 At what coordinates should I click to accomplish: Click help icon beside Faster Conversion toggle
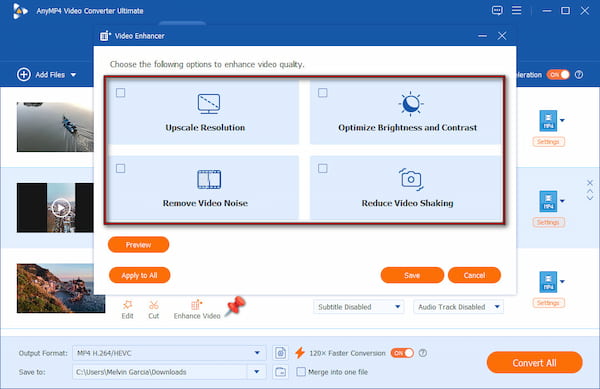click(423, 353)
